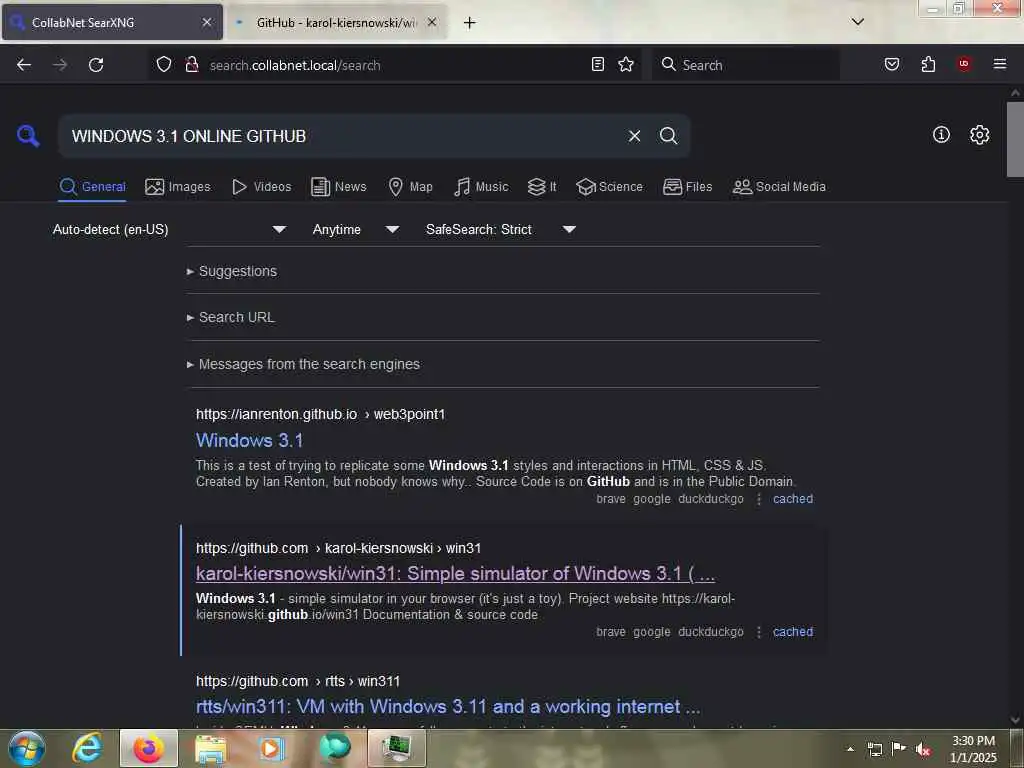Viewport: 1024px width, 768px height.
Task: Open Windows Explorer from taskbar
Action: [210, 748]
